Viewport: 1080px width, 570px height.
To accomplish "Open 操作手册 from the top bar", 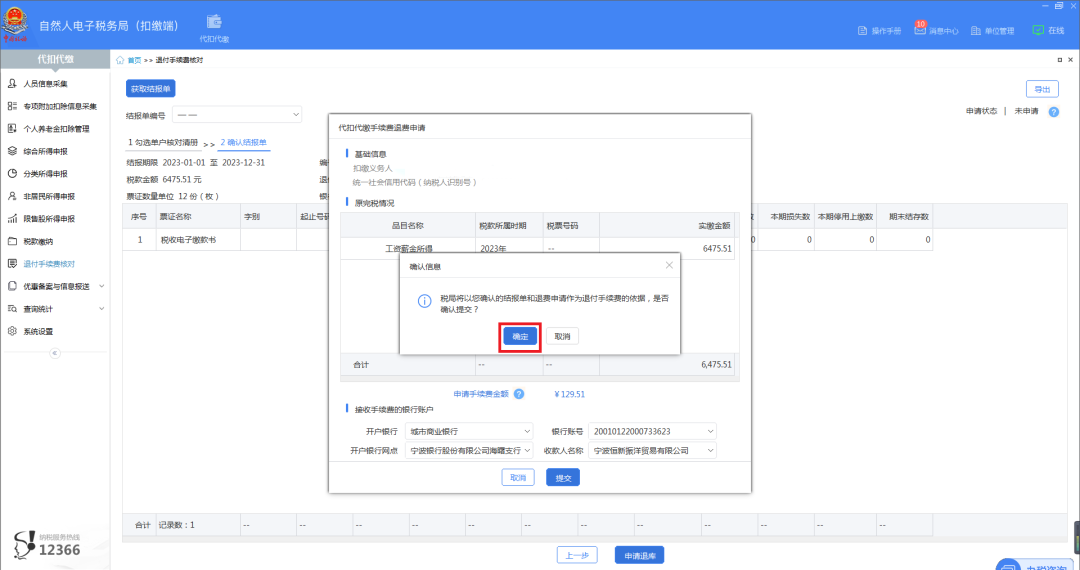I will 880,31.
